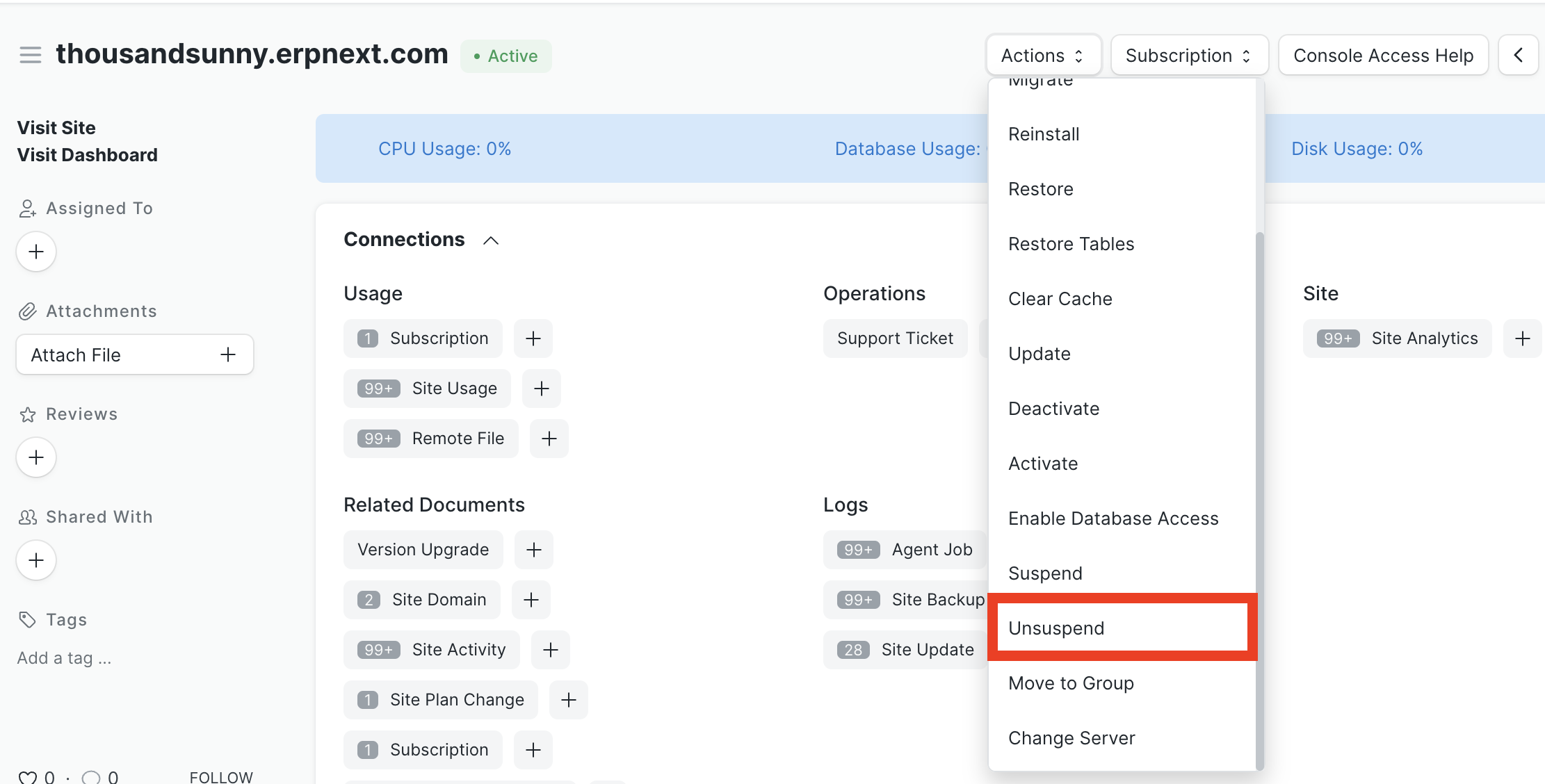
Task: Open the hamburger sidebar menu icon
Action: pyautogui.click(x=30, y=55)
